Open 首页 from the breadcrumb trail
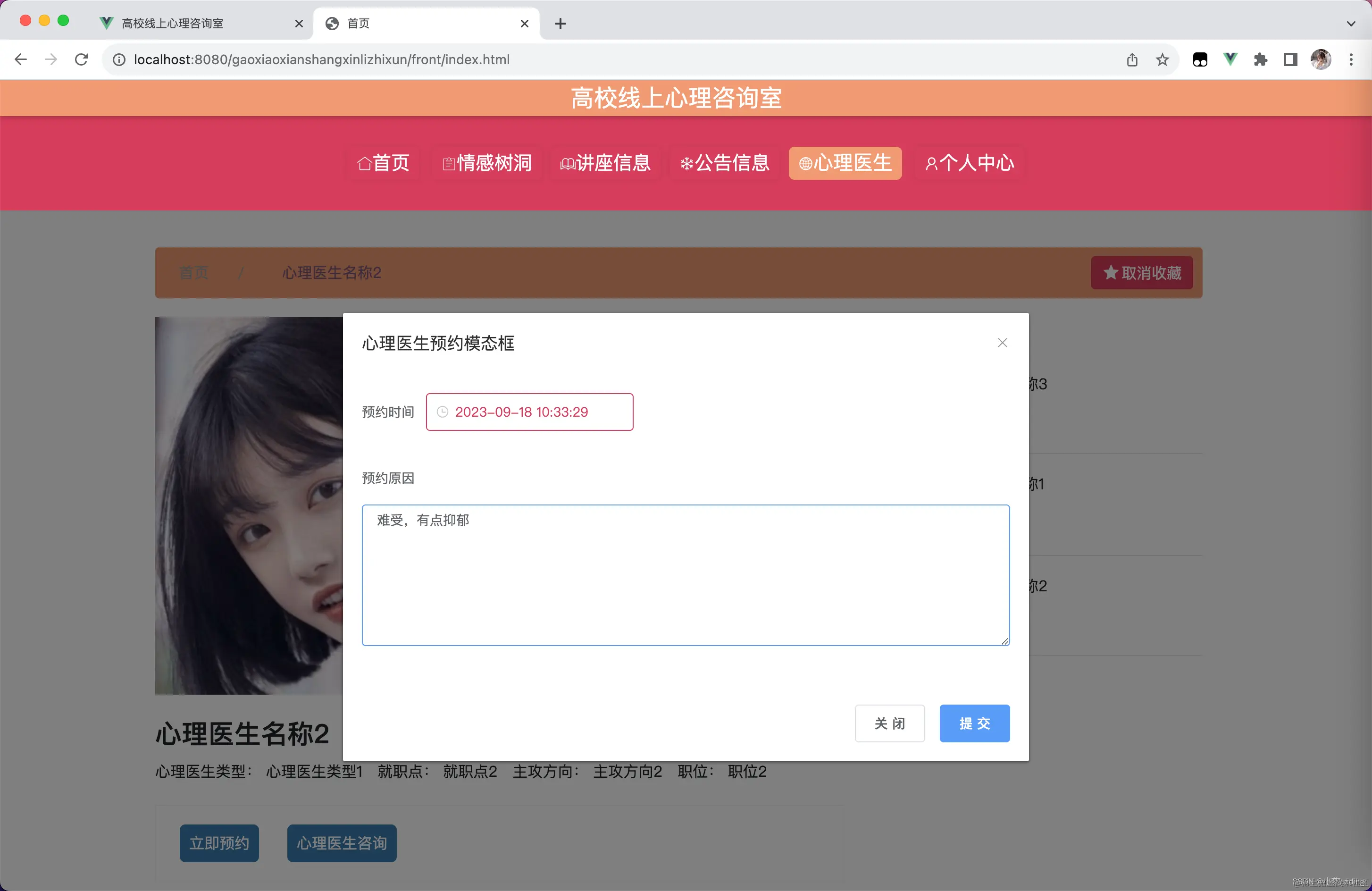The width and height of the screenshot is (1372, 891). (193, 273)
